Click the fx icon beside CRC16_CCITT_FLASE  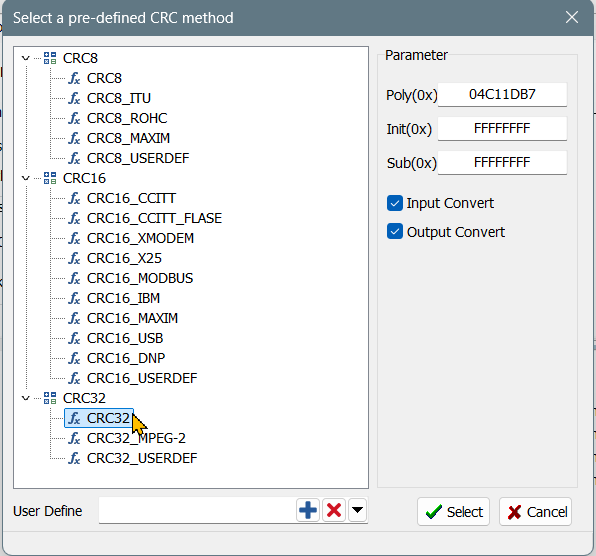[74, 218]
